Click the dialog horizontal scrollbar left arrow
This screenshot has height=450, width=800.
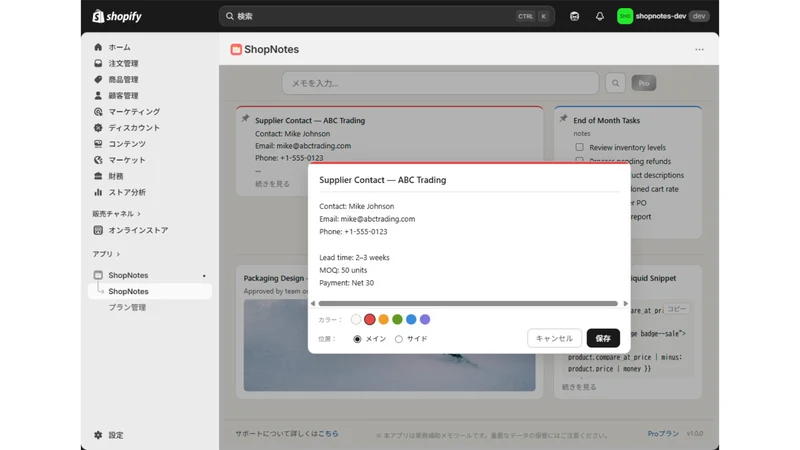[x=313, y=304]
